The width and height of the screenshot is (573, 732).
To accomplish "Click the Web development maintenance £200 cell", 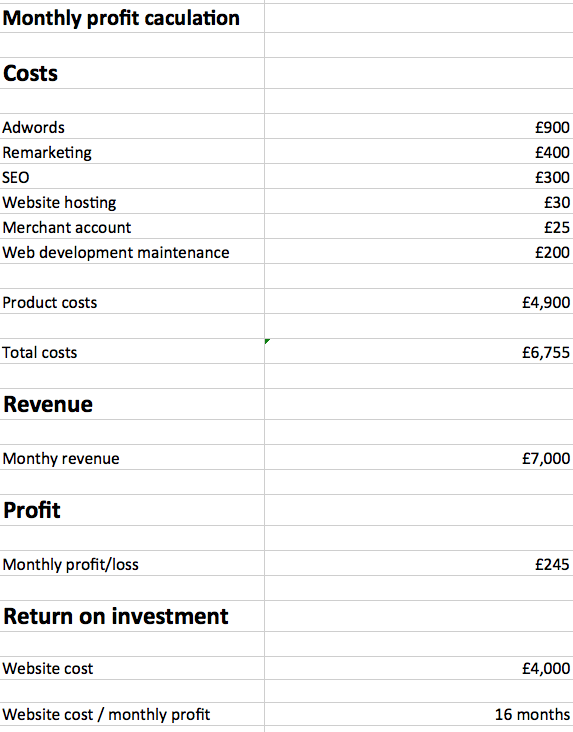I will click(x=419, y=252).
